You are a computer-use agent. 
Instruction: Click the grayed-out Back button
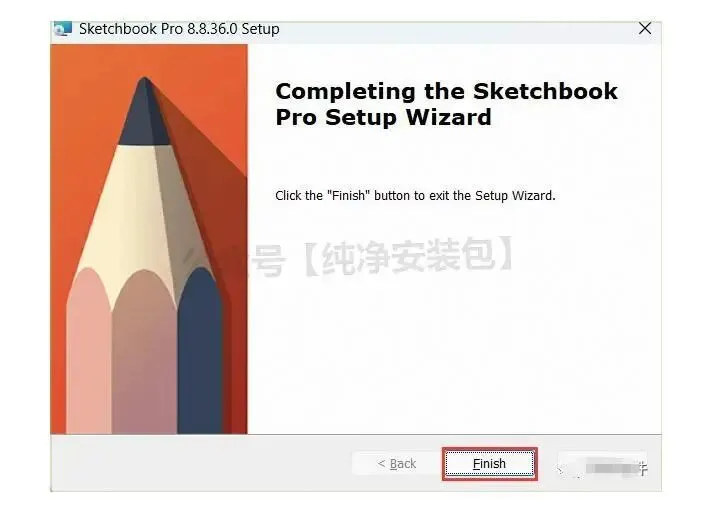(x=397, y=463)
